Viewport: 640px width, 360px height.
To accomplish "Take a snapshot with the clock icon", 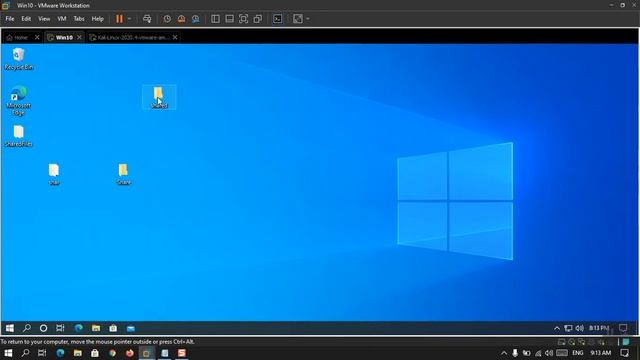I will tap(167, 19).
